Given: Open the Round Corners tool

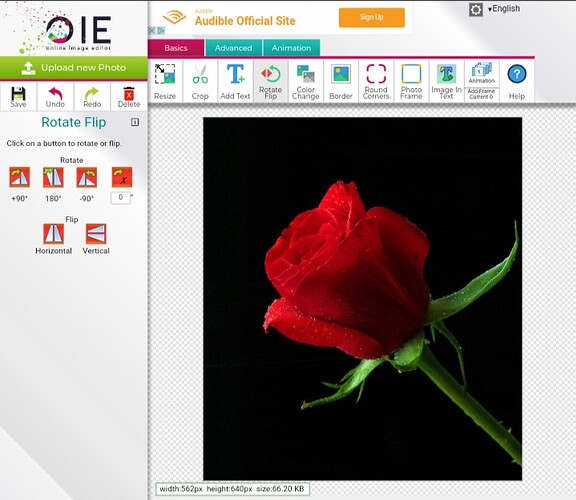Looking at the screenshot, I should coord(376,81).
